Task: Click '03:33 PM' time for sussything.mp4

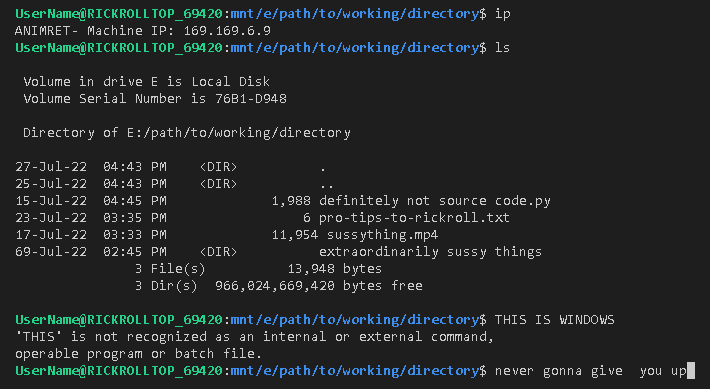Action: (x=134, y=235)
